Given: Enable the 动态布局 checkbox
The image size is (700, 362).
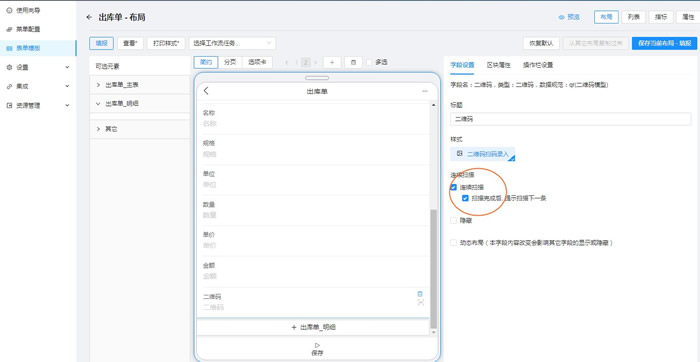Looking at the screenshot, I should (x=454, y=243).
